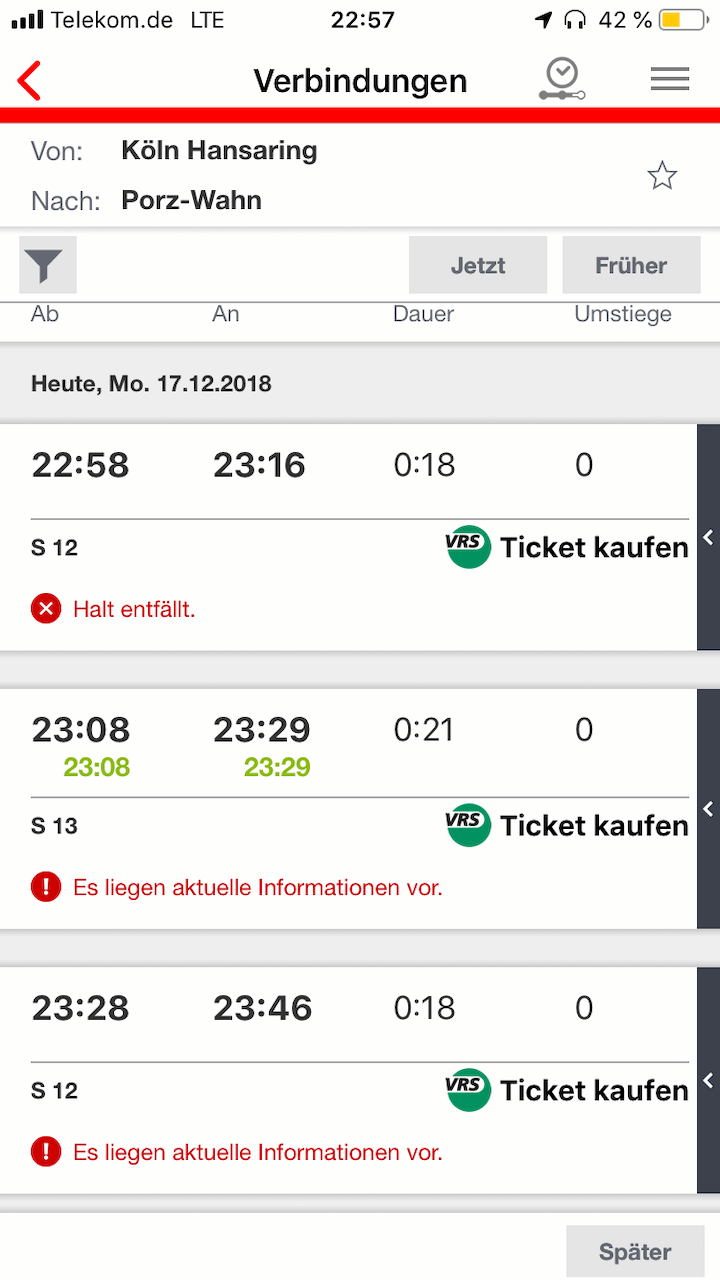Screen dimensions: 720x1280
Task: Expand side arrow of 23:28 connection
Action: pyautogui.click(x=708, y=1080)
